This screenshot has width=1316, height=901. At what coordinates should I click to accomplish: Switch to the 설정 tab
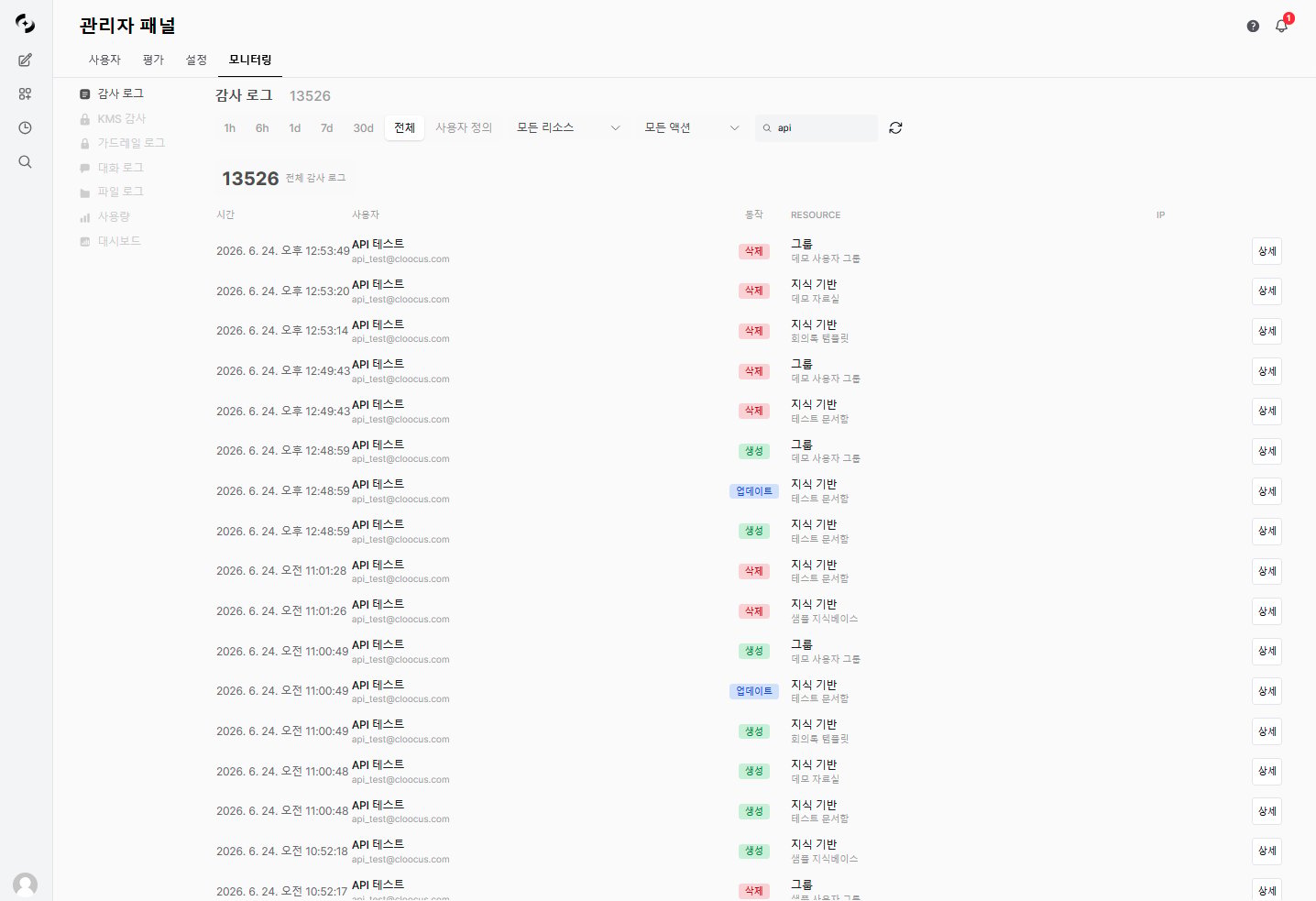[196, 60]
